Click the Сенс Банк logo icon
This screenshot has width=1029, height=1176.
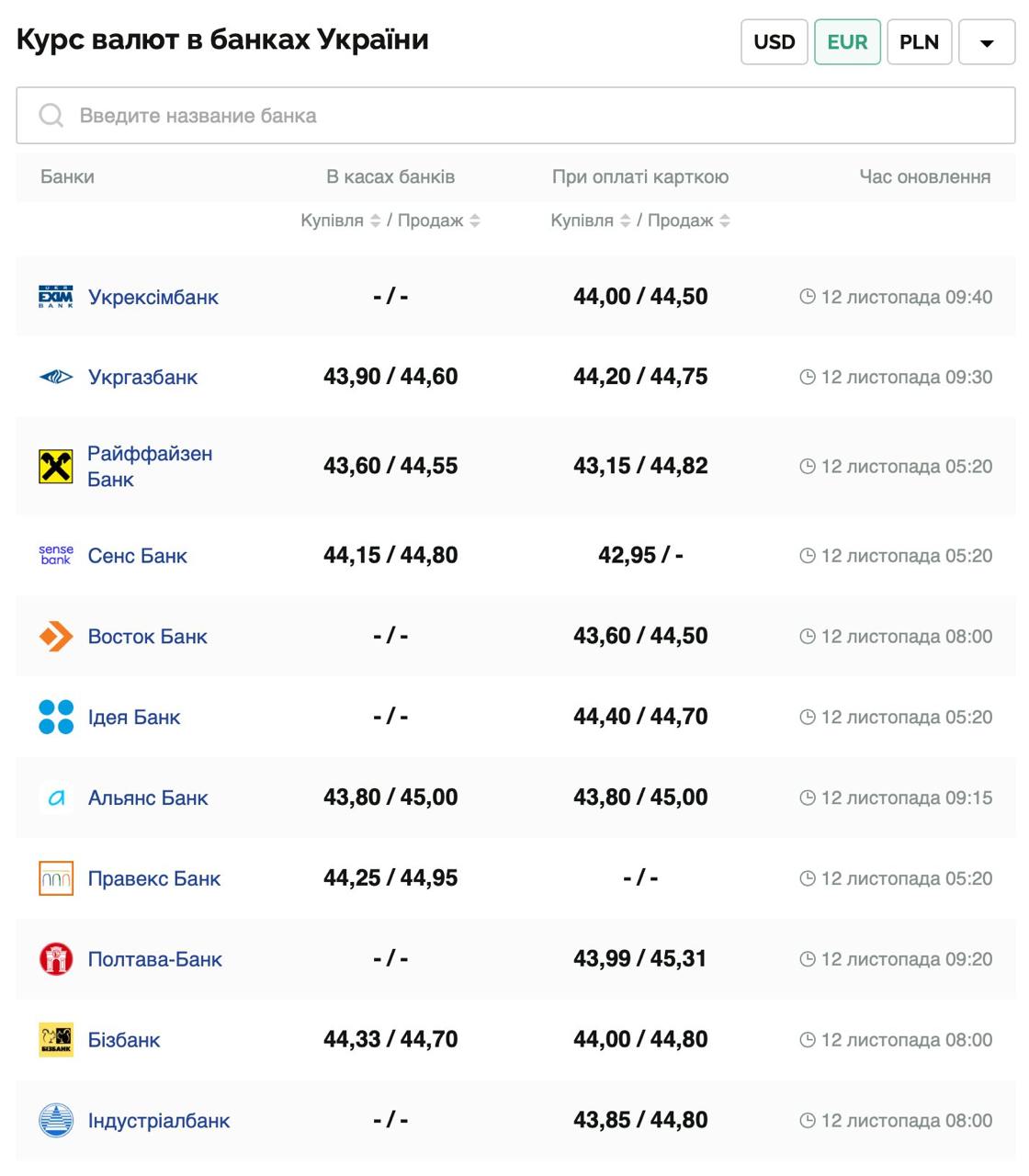(55, 555)
